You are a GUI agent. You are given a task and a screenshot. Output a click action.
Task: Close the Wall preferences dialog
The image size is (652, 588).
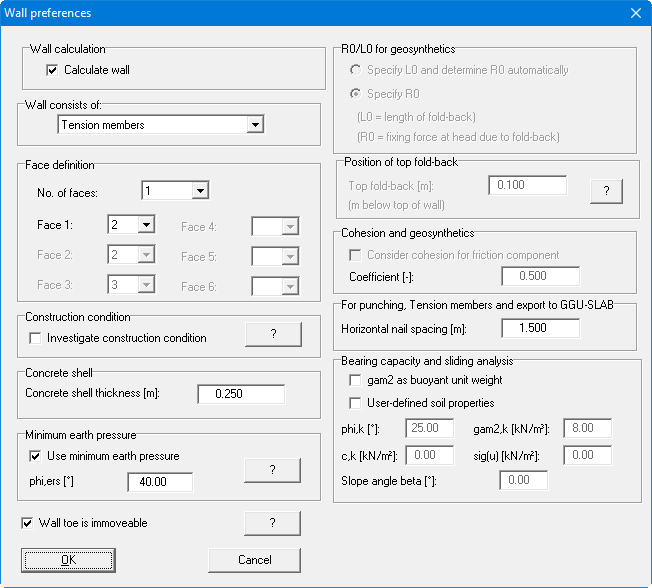[x=635, y=13]
